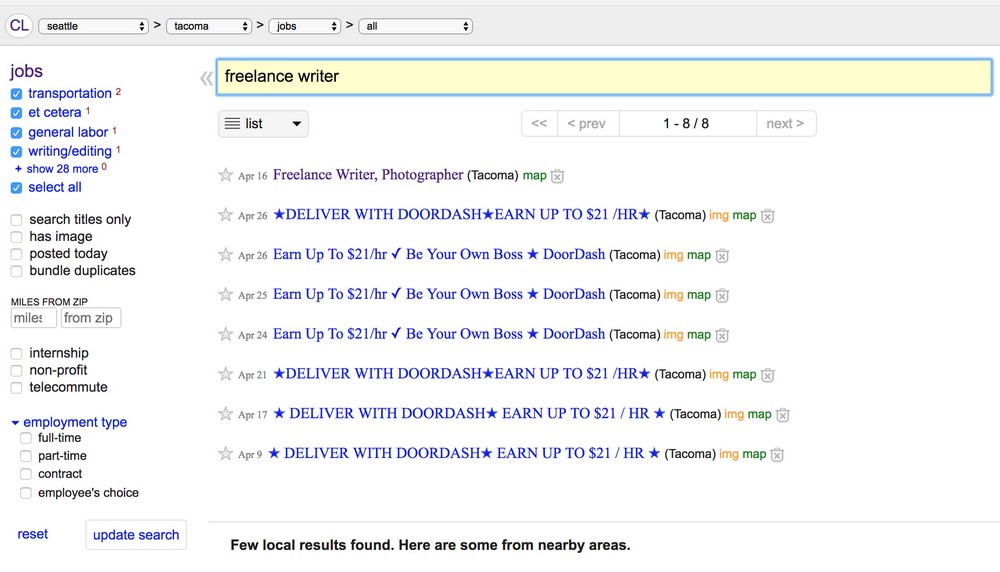Viewport: 1000px width, 572px height.
Task: Hide Apr 25 Earn Up To $21/hr posting
Action: coord(721,296)
